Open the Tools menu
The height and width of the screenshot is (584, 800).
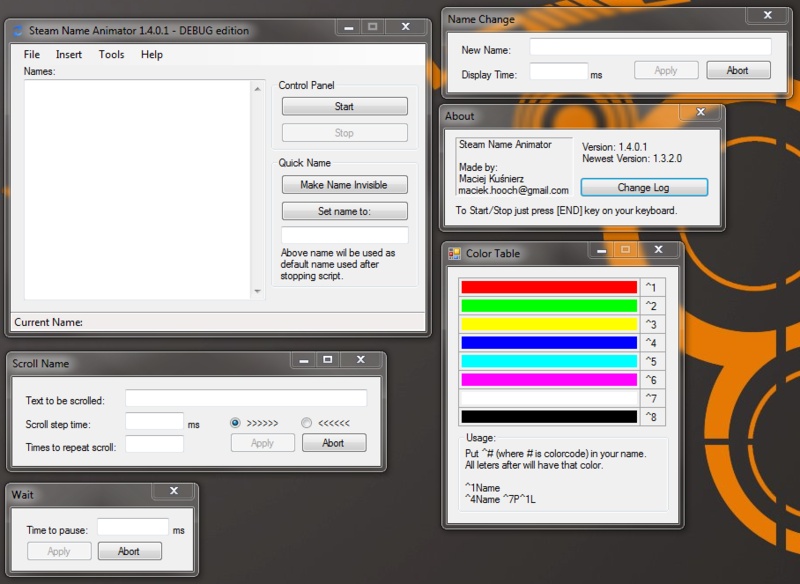pos(111,55)
